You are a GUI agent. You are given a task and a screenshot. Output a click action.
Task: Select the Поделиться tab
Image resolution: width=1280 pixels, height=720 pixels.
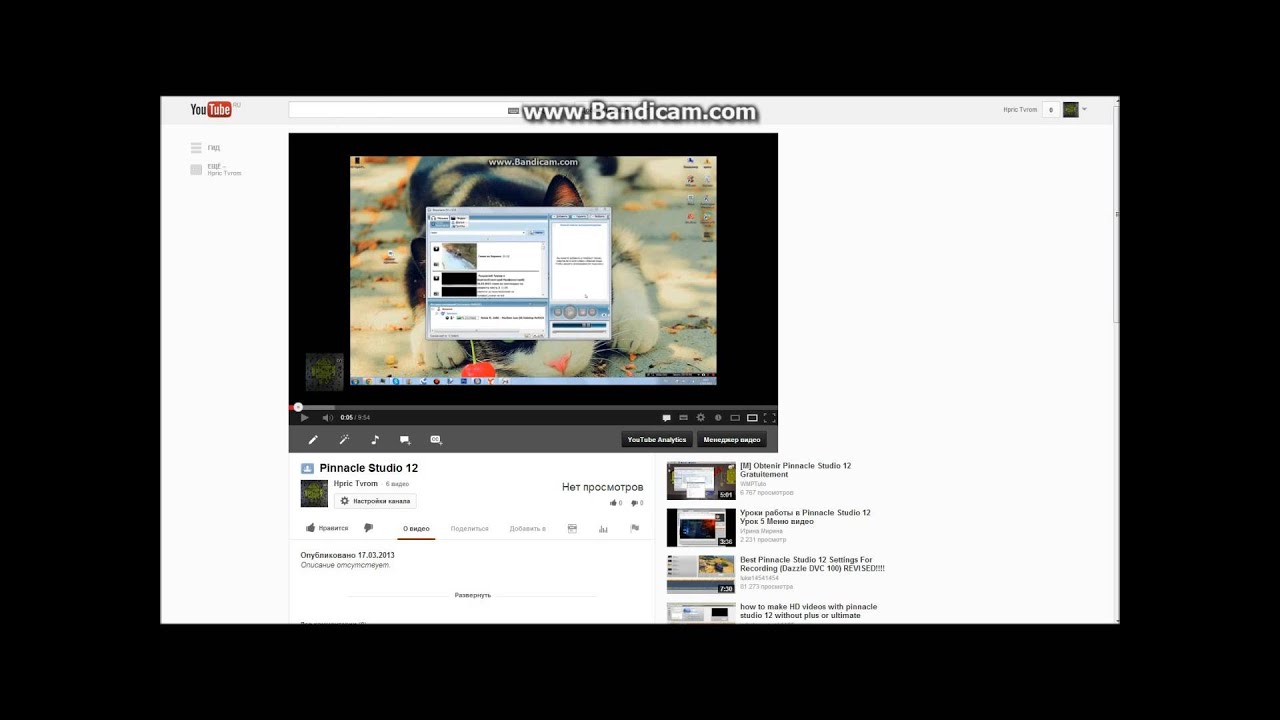469,528
